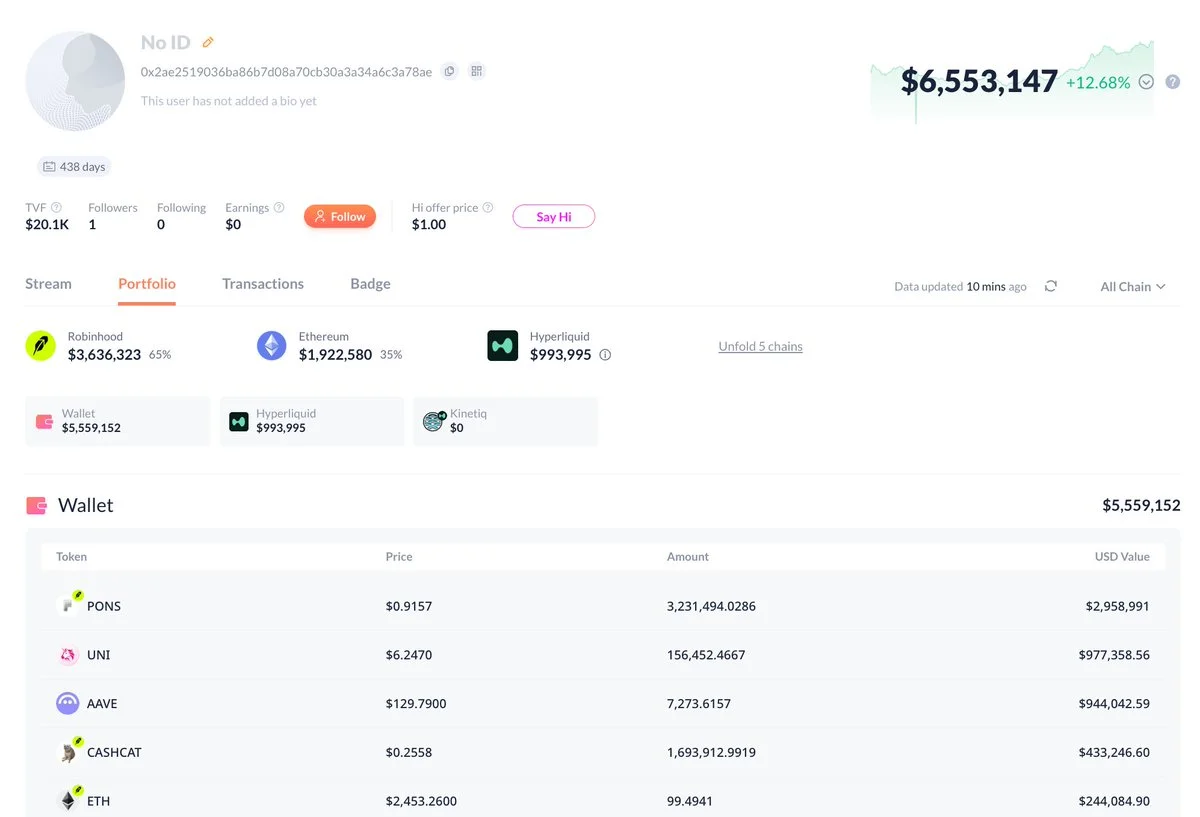Screen dimensions: 1200x817
Task: Open the All Chain dropdown
Action: coord(1133,286)
